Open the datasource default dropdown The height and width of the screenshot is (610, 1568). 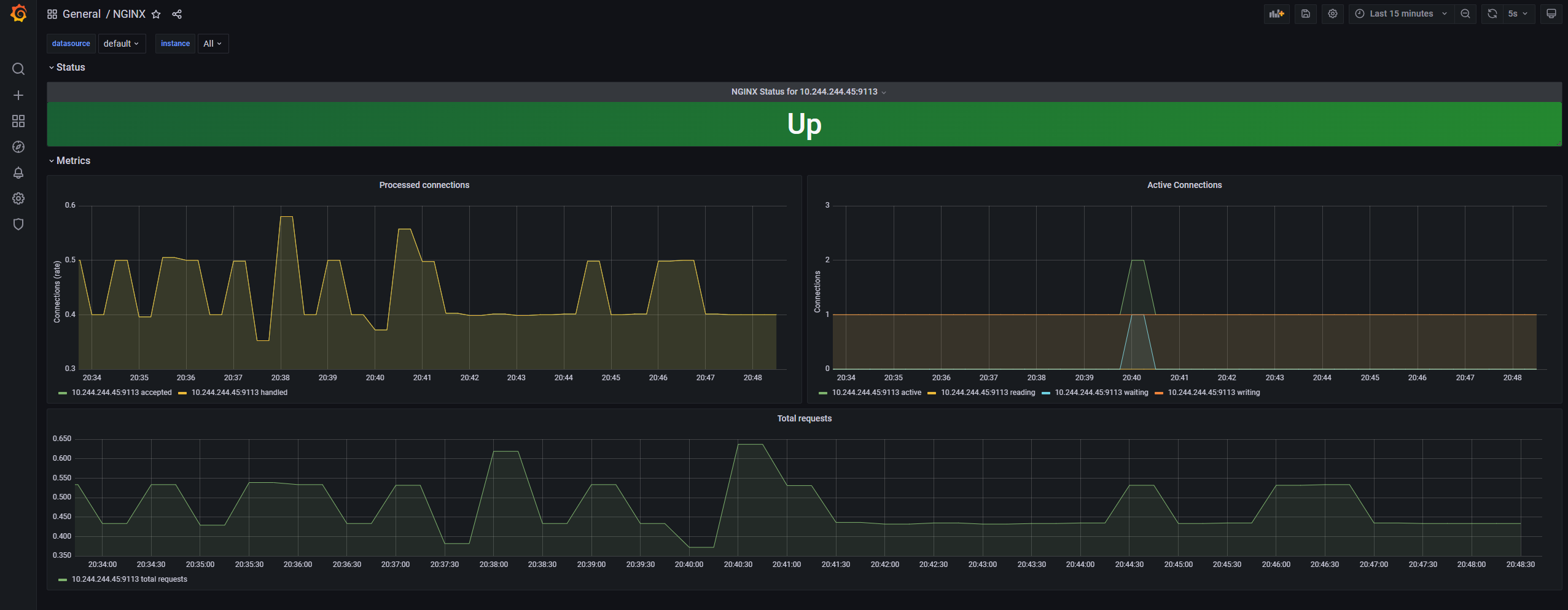pos(122,44)
